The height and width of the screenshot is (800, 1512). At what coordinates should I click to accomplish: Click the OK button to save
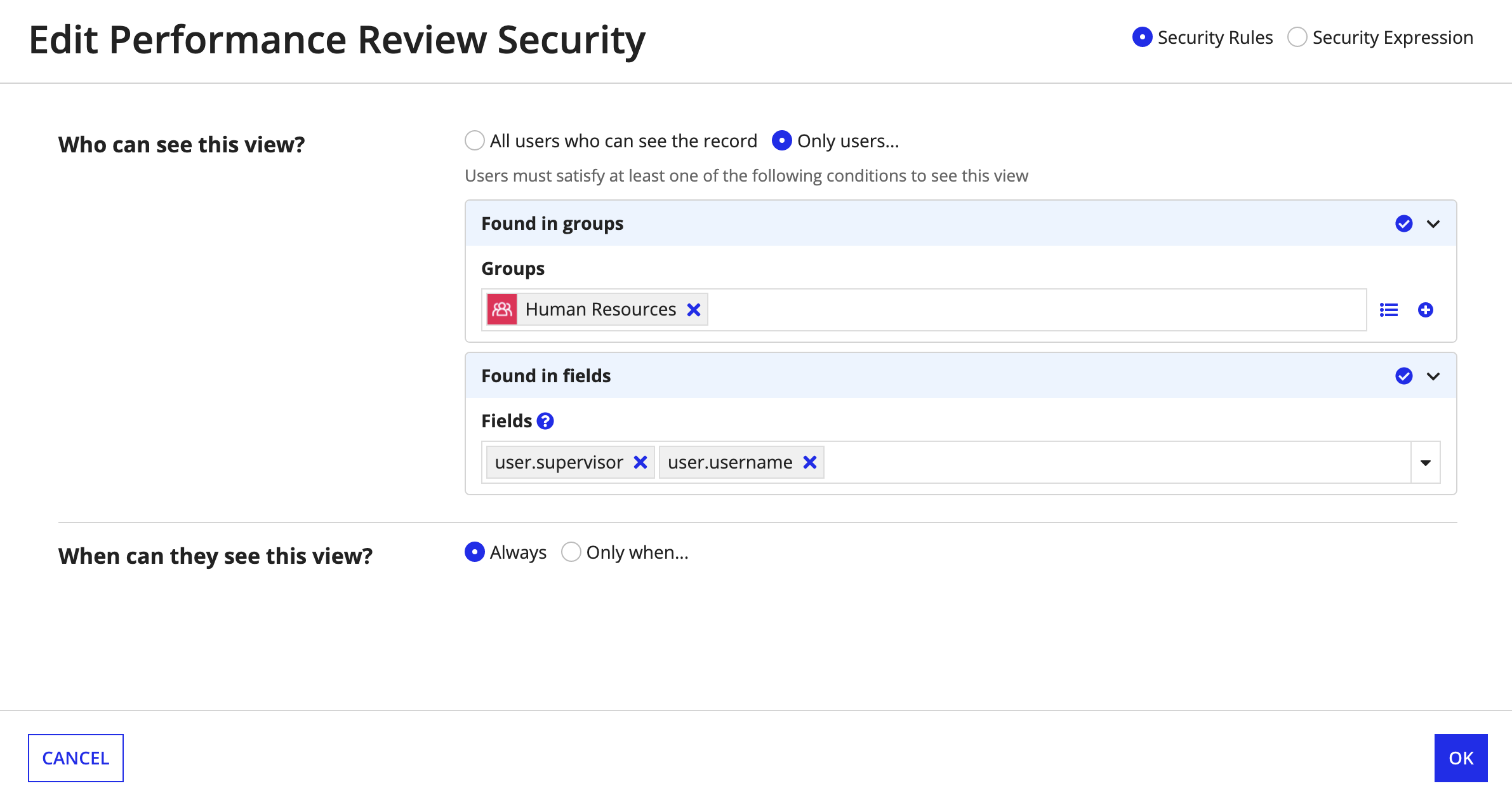[x=1460, y=757]
